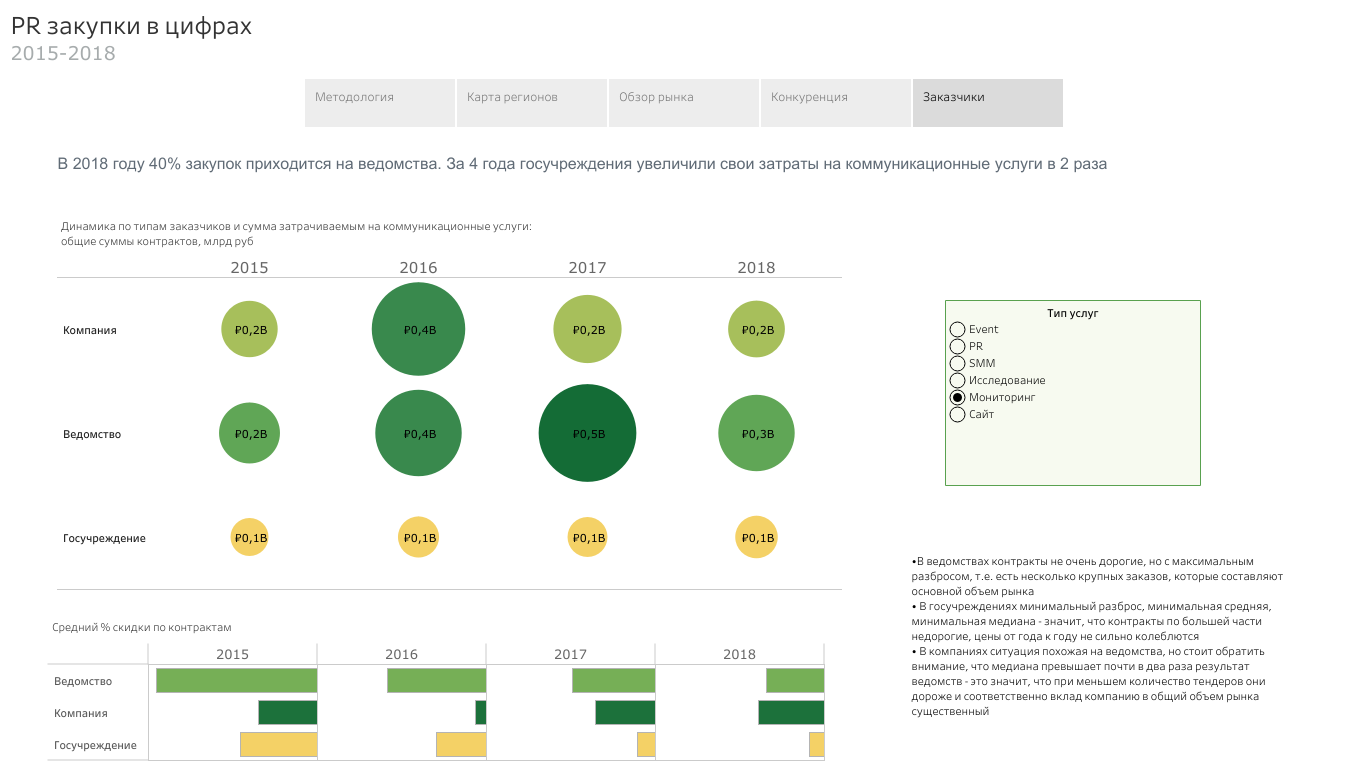Select the dark Ведомство 2017 ₽0,5B bubble

pyautogui.click(x=587, y=433)
